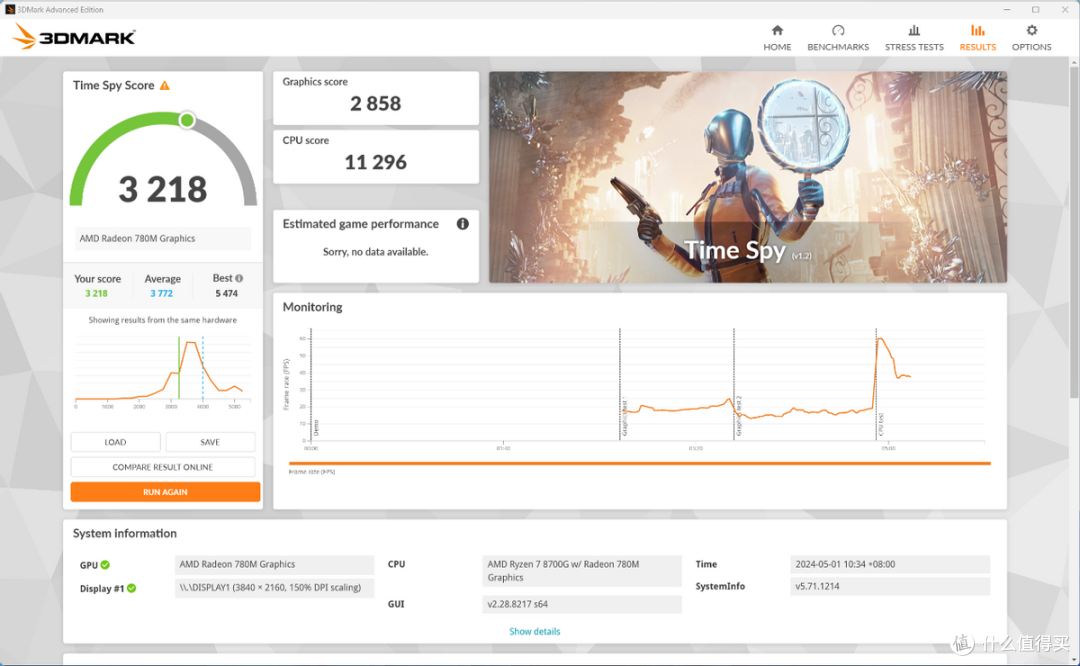Click the 3DMark logo
The image size is (1080, 666).
click(74, 37)
